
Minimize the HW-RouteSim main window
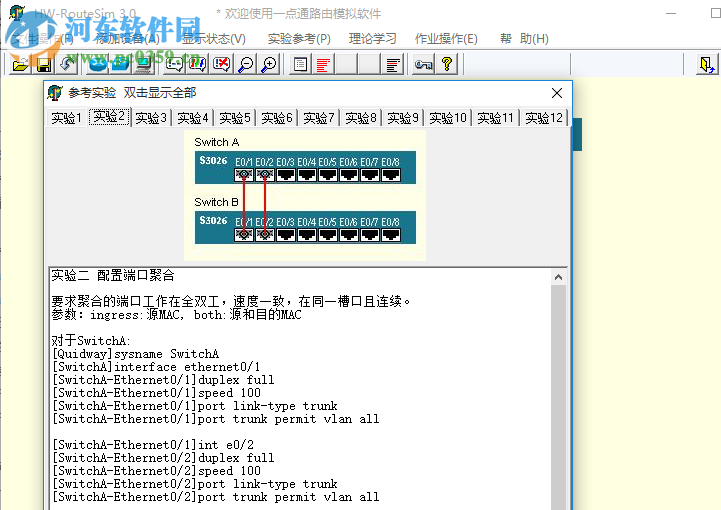(x=671, y=13)
